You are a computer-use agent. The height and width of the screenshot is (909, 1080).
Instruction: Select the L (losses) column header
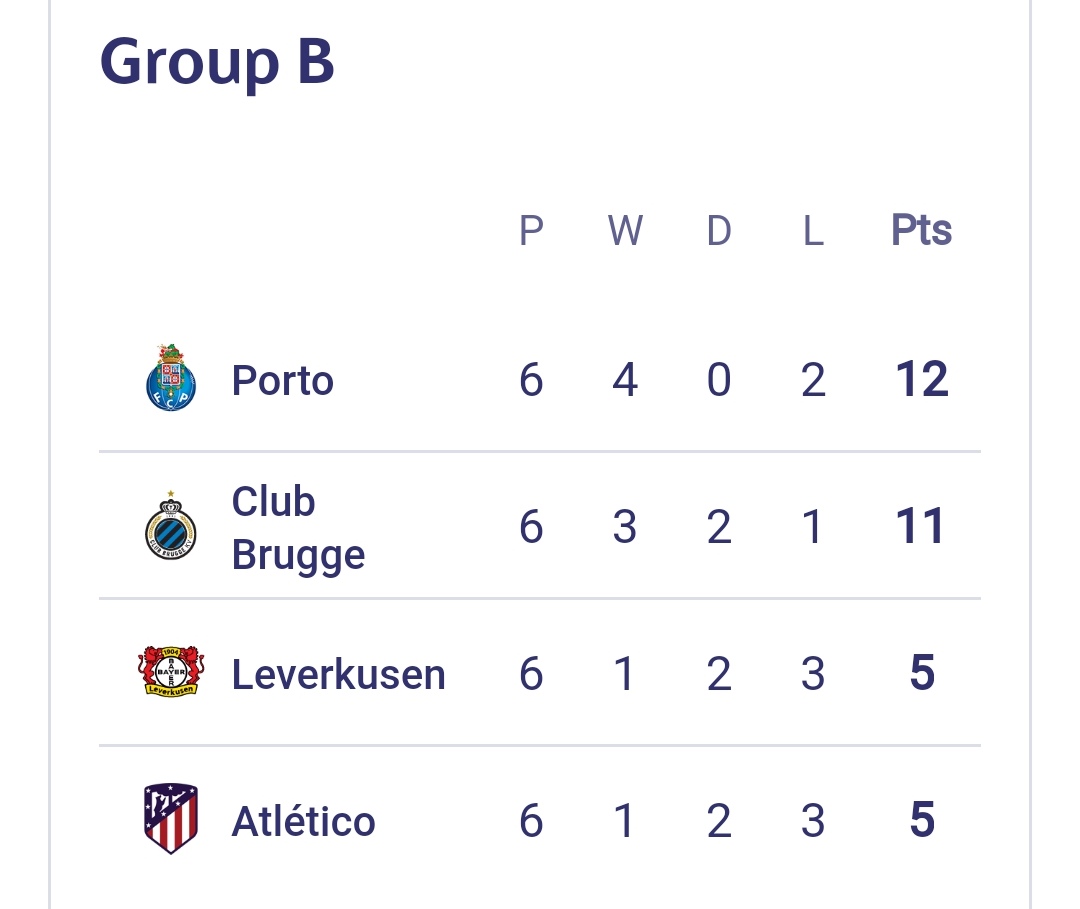tap(813, 231)
